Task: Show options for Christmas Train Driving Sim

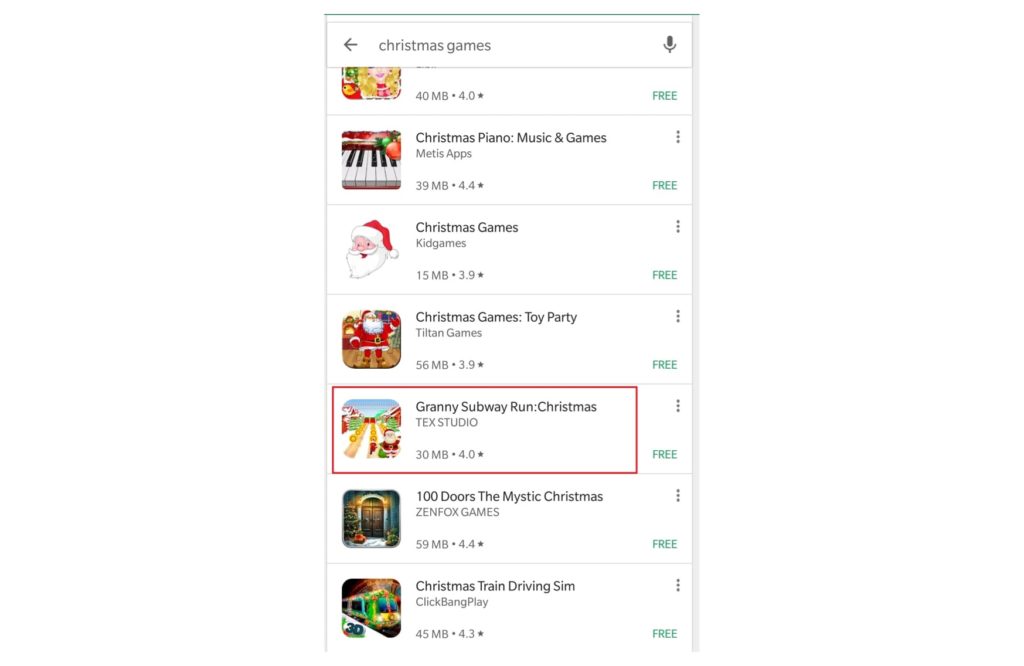Action: (678, 585)
